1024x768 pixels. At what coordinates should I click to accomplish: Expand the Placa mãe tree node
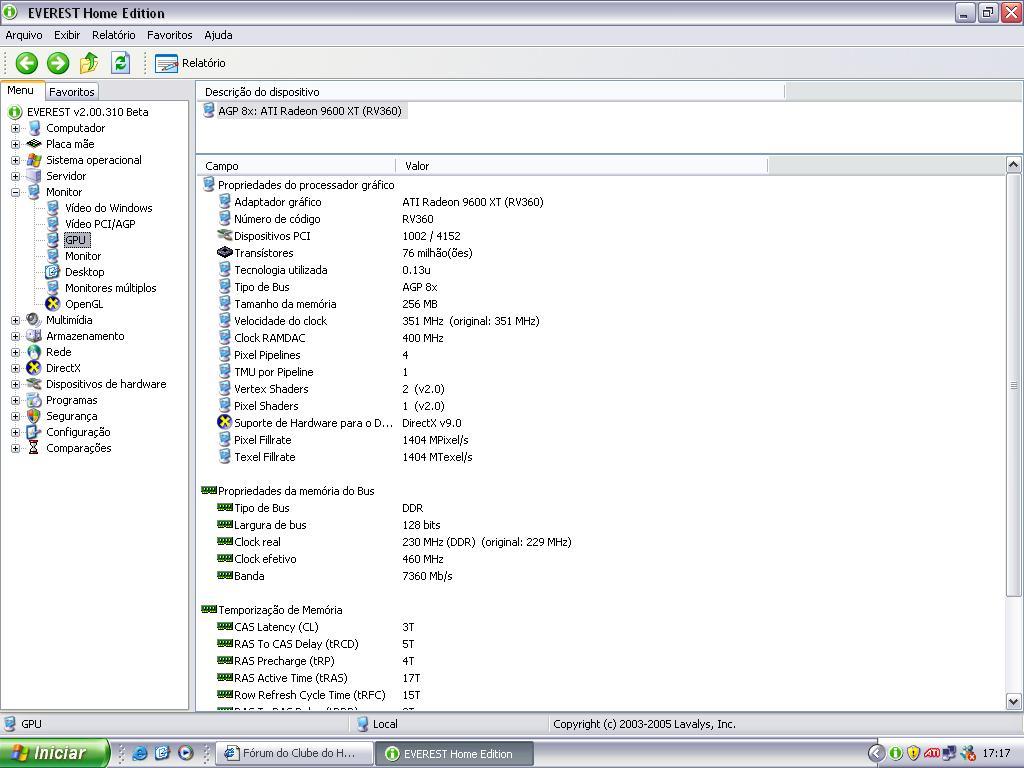coord(16,144)
